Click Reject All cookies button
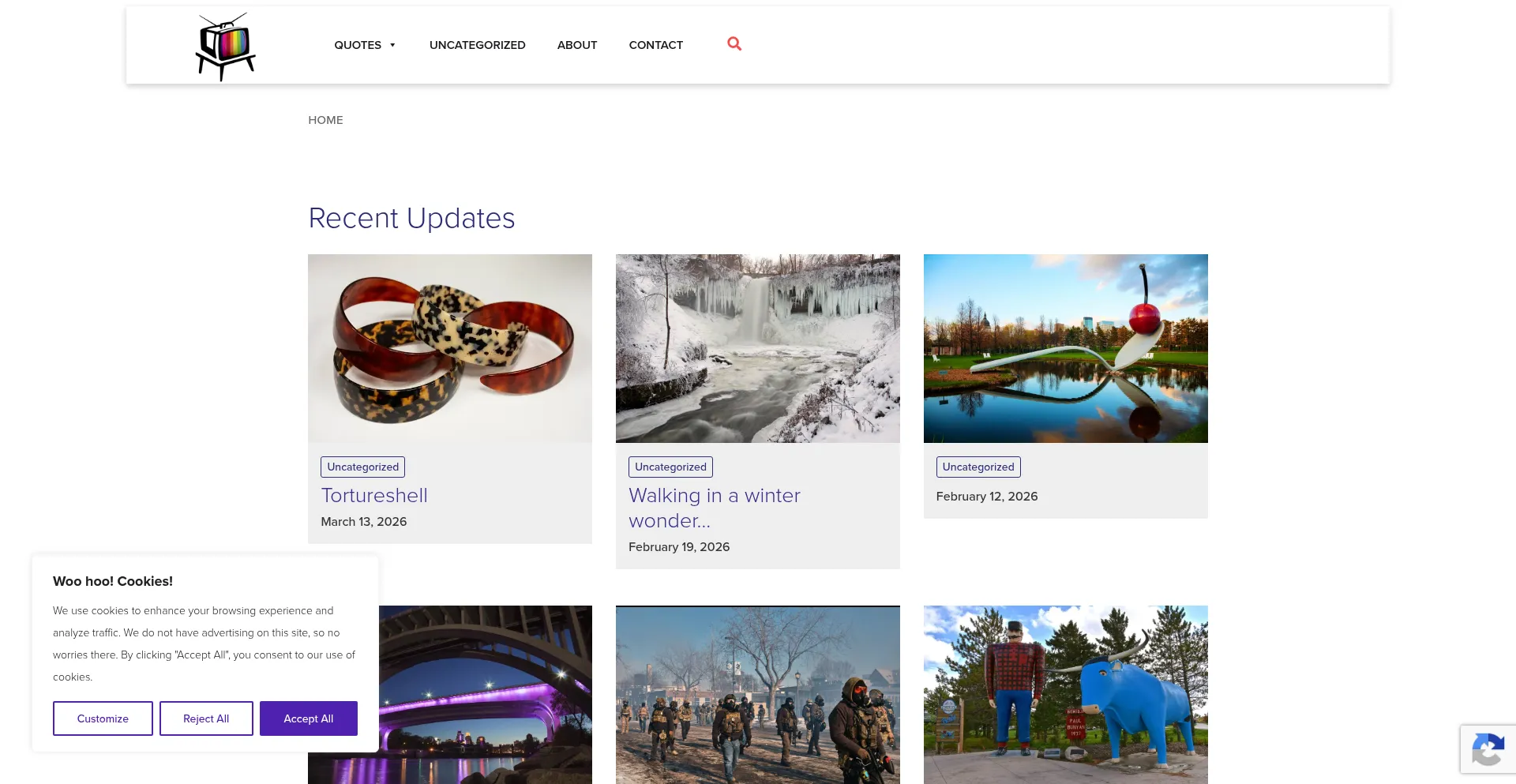 pyautogui.click(x=206, y=718)
